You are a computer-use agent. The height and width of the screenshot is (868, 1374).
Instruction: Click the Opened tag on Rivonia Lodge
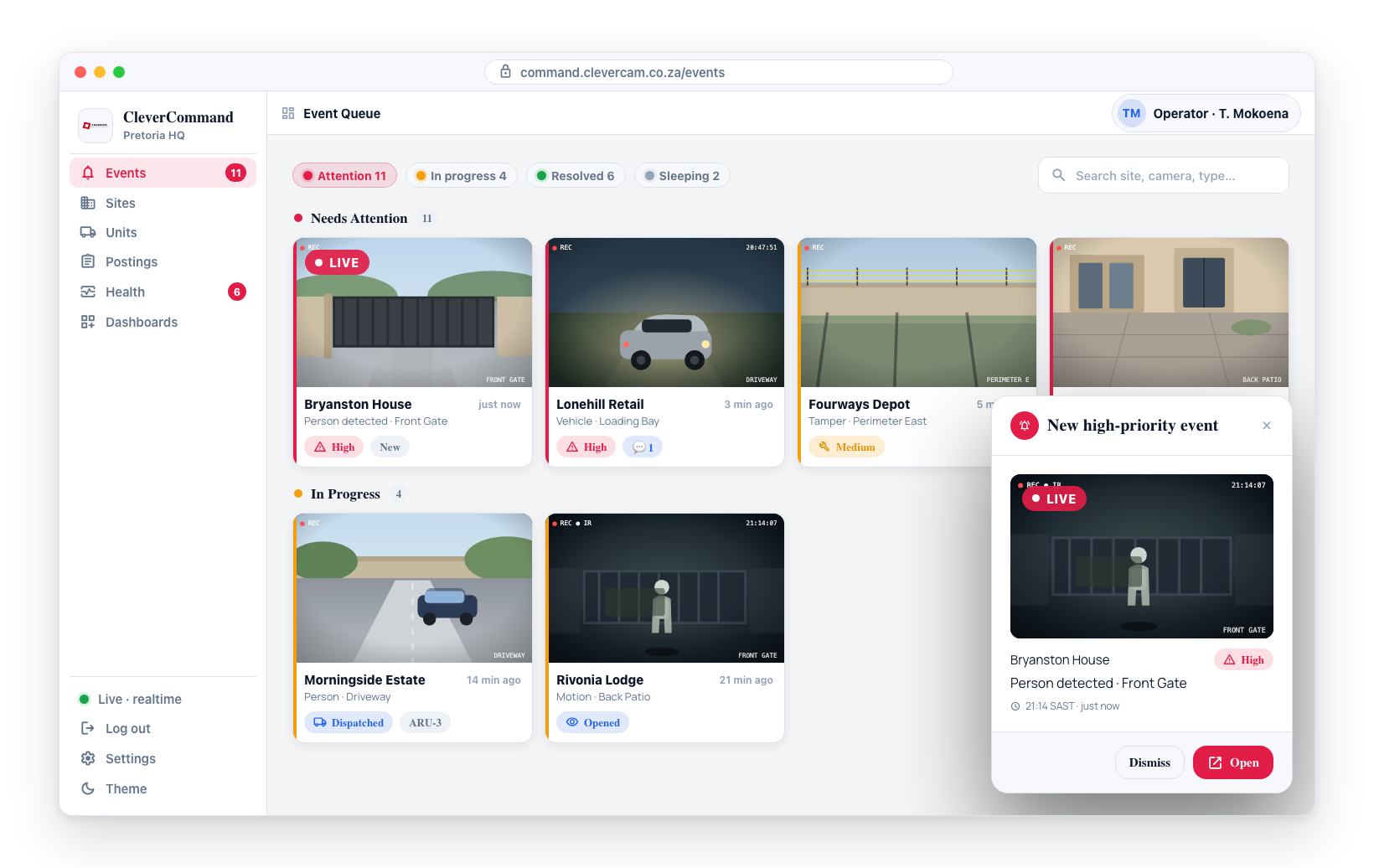tap(592, 722)
